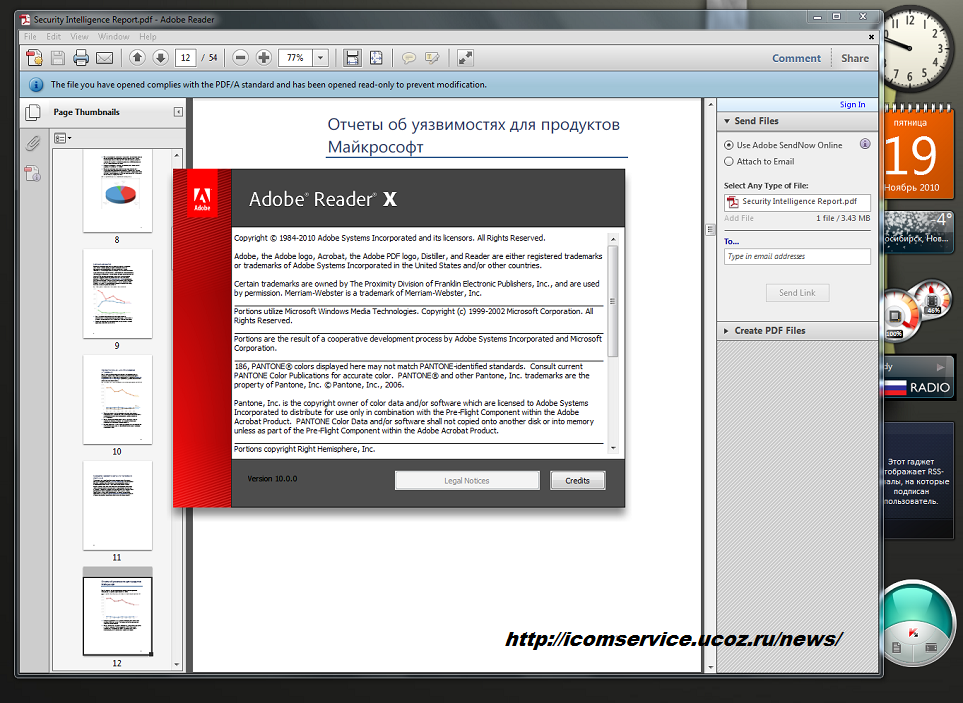Click the Credits button
The width and height of the screenshot is (963, 703).
tap(577, 481)
